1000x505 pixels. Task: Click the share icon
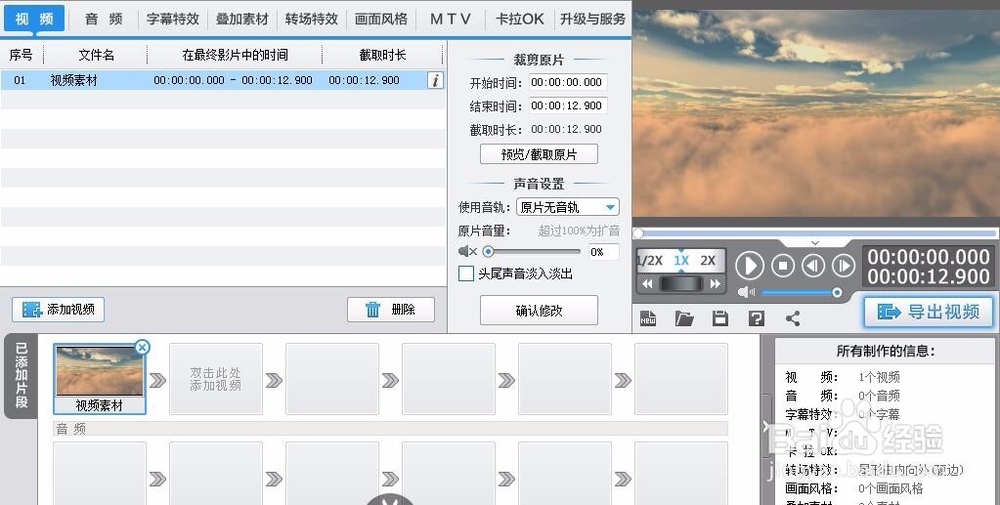[793, 318]
